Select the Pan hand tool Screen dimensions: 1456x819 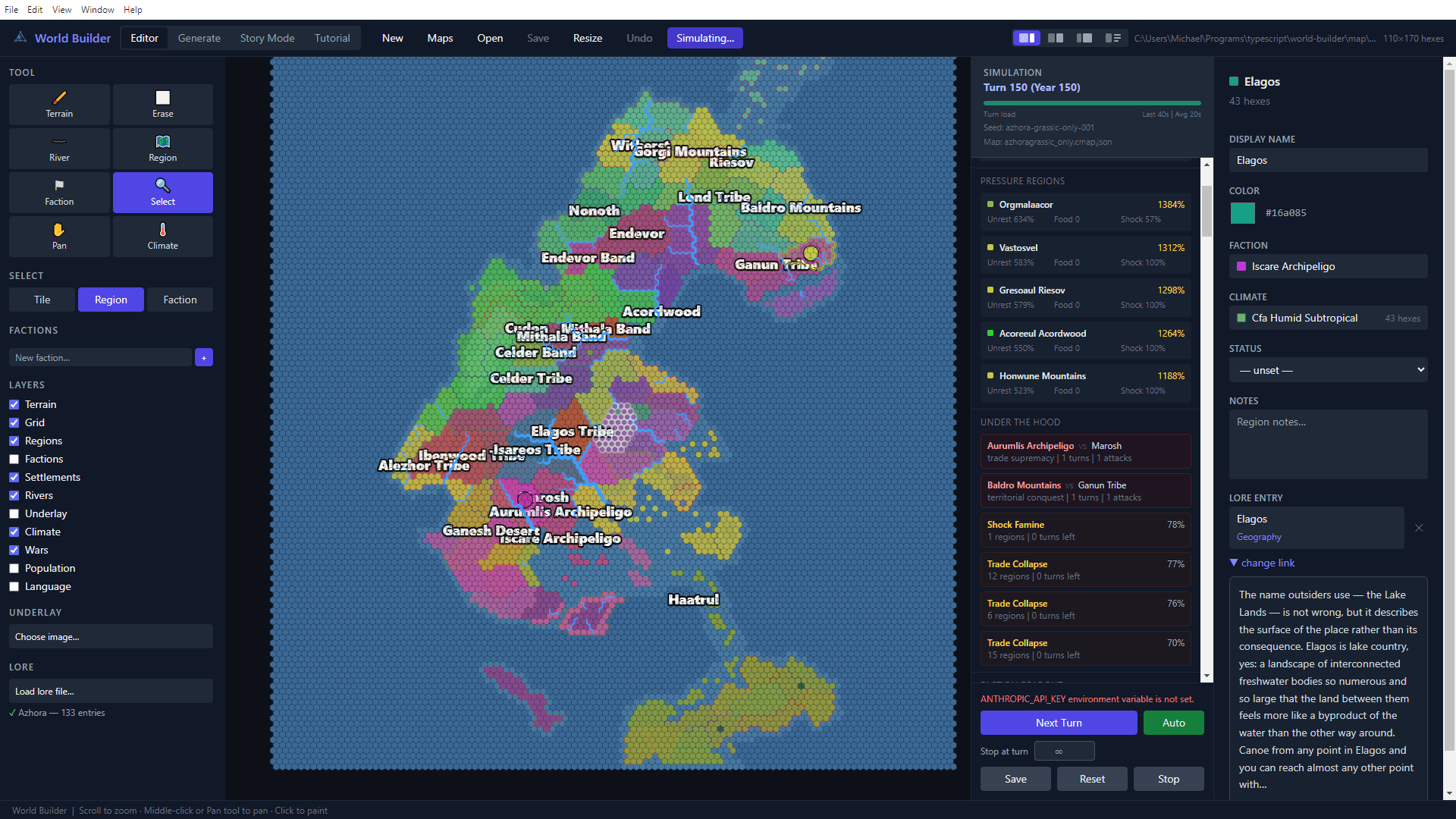[x=59, y=237]
